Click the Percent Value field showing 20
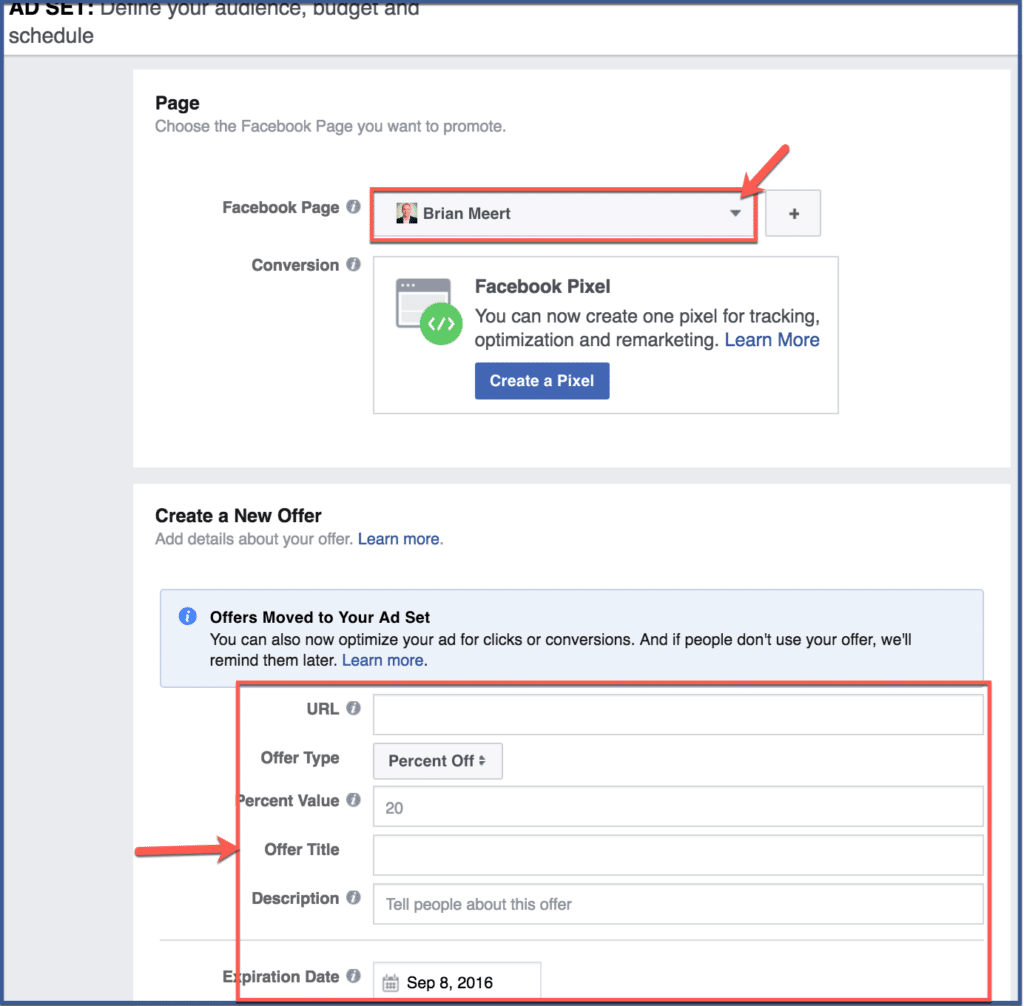Screen dimensions: 1024x1006 point(678,807)
